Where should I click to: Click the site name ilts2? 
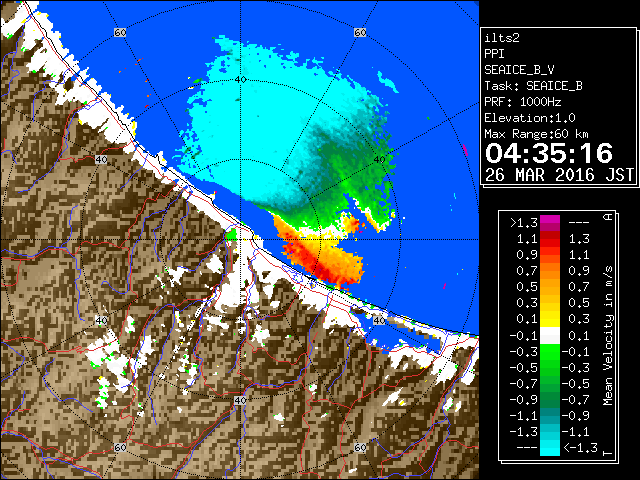pos(502,38)
